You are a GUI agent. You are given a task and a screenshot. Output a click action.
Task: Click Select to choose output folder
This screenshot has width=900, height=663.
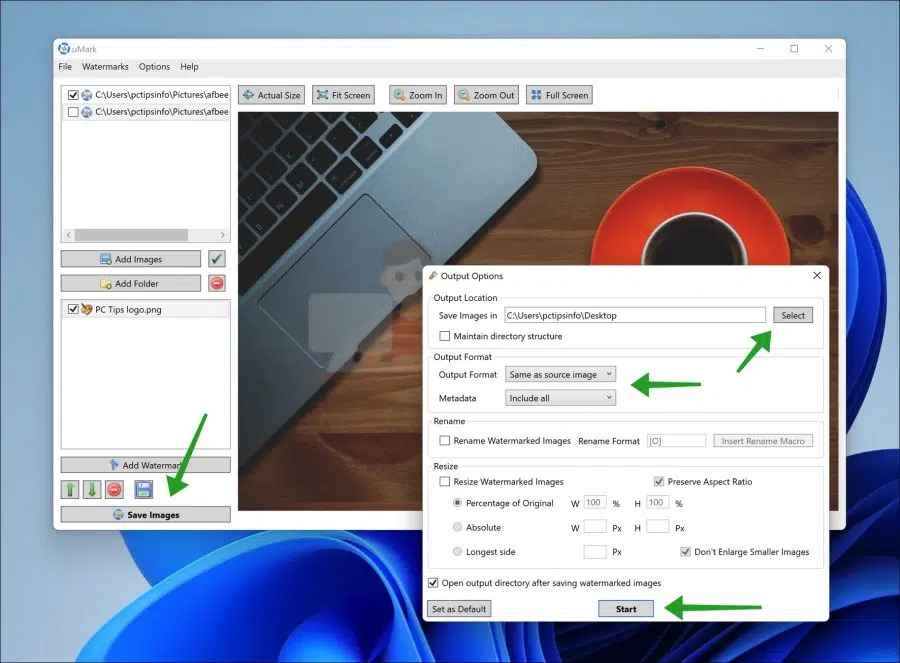coord(793,315)
